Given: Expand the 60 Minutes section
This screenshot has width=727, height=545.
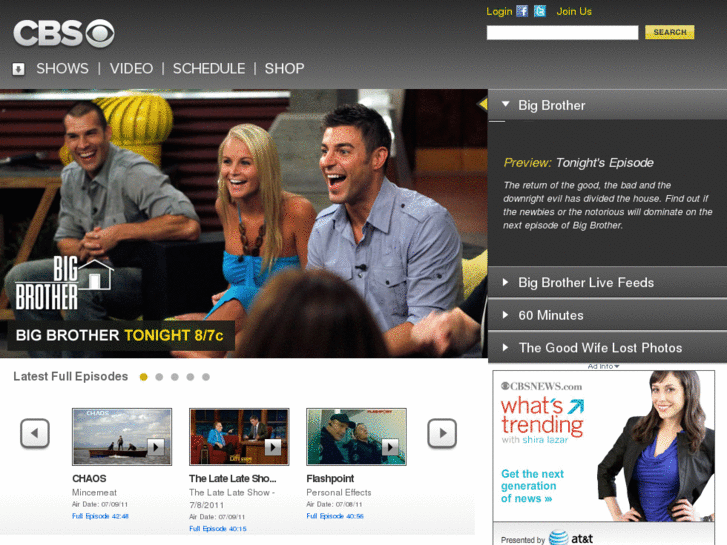Looking at the screenshot, I should click(607, 315).
